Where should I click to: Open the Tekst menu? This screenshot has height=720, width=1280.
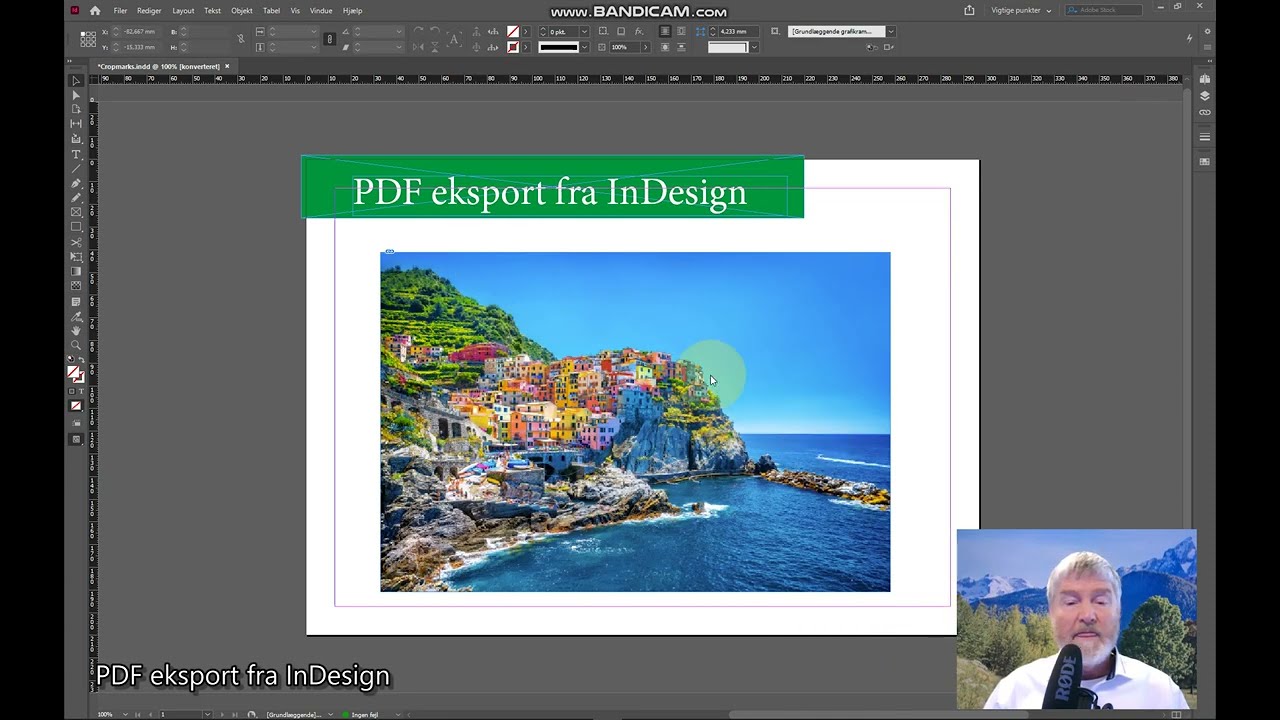click(x=212, y=11)
